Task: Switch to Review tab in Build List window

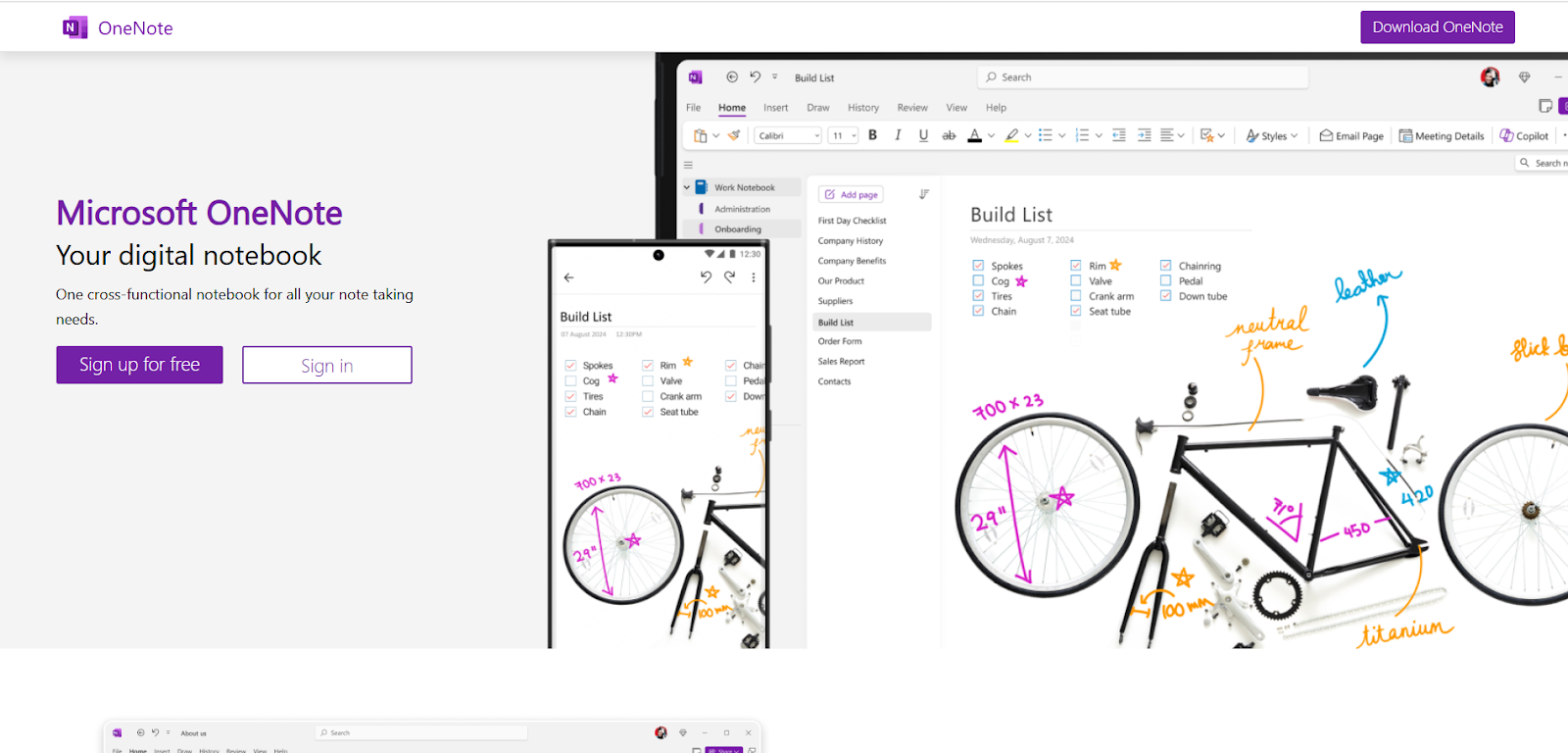Action: pos(912,108)
